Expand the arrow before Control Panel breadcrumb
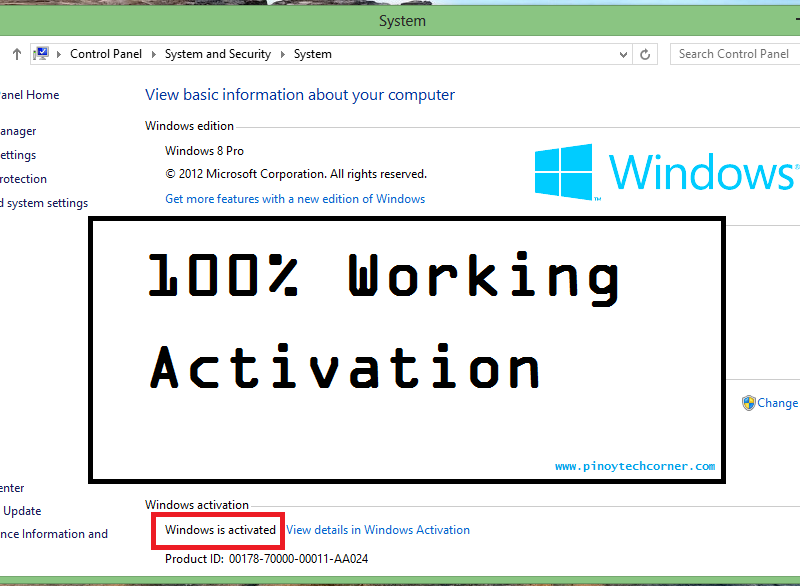The image size is (800, 586). click(x=59, y=54)
